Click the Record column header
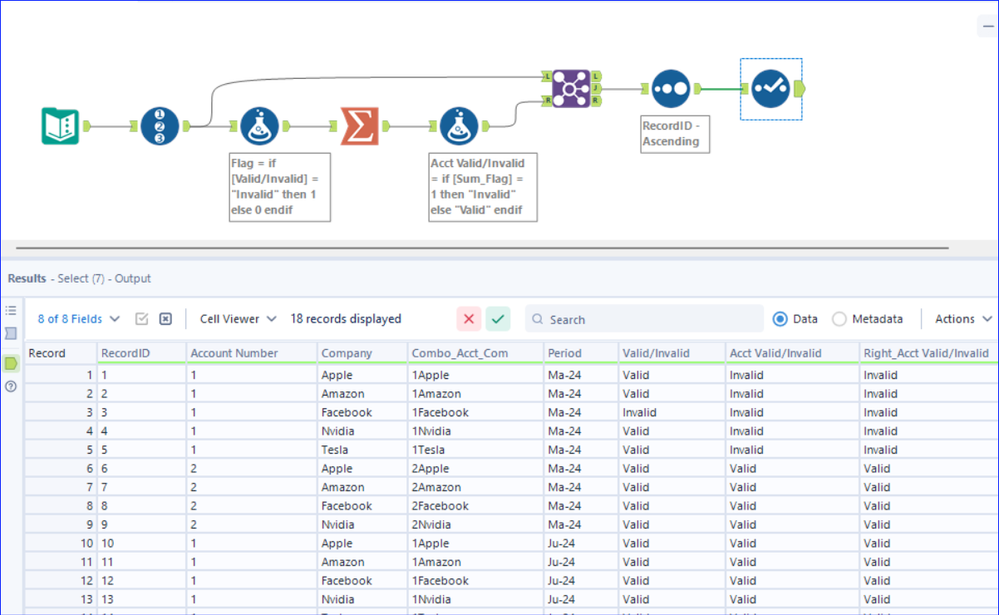 (x=61, y=353)
